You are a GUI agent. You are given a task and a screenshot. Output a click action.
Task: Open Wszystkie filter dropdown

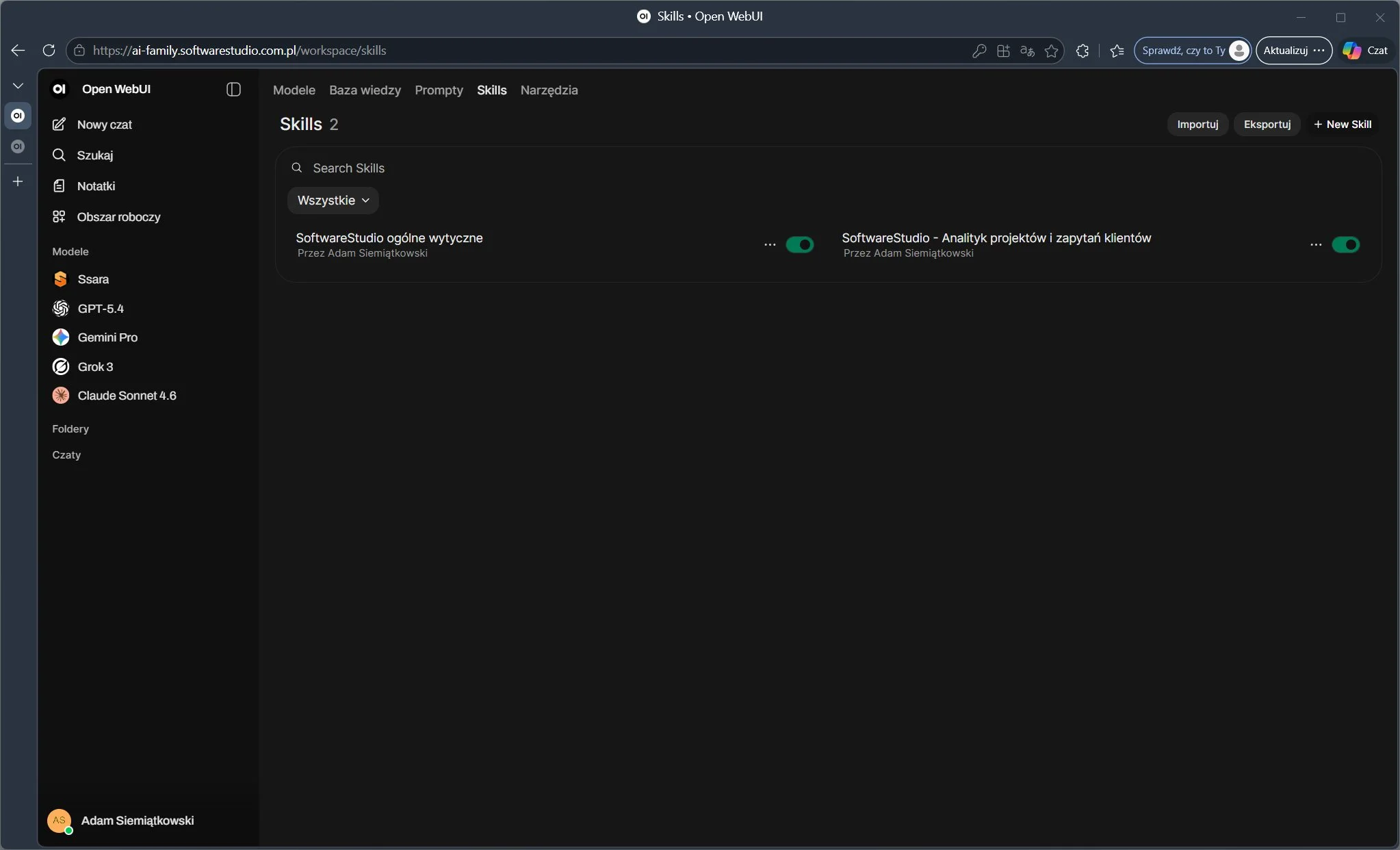tap(333, 201)
